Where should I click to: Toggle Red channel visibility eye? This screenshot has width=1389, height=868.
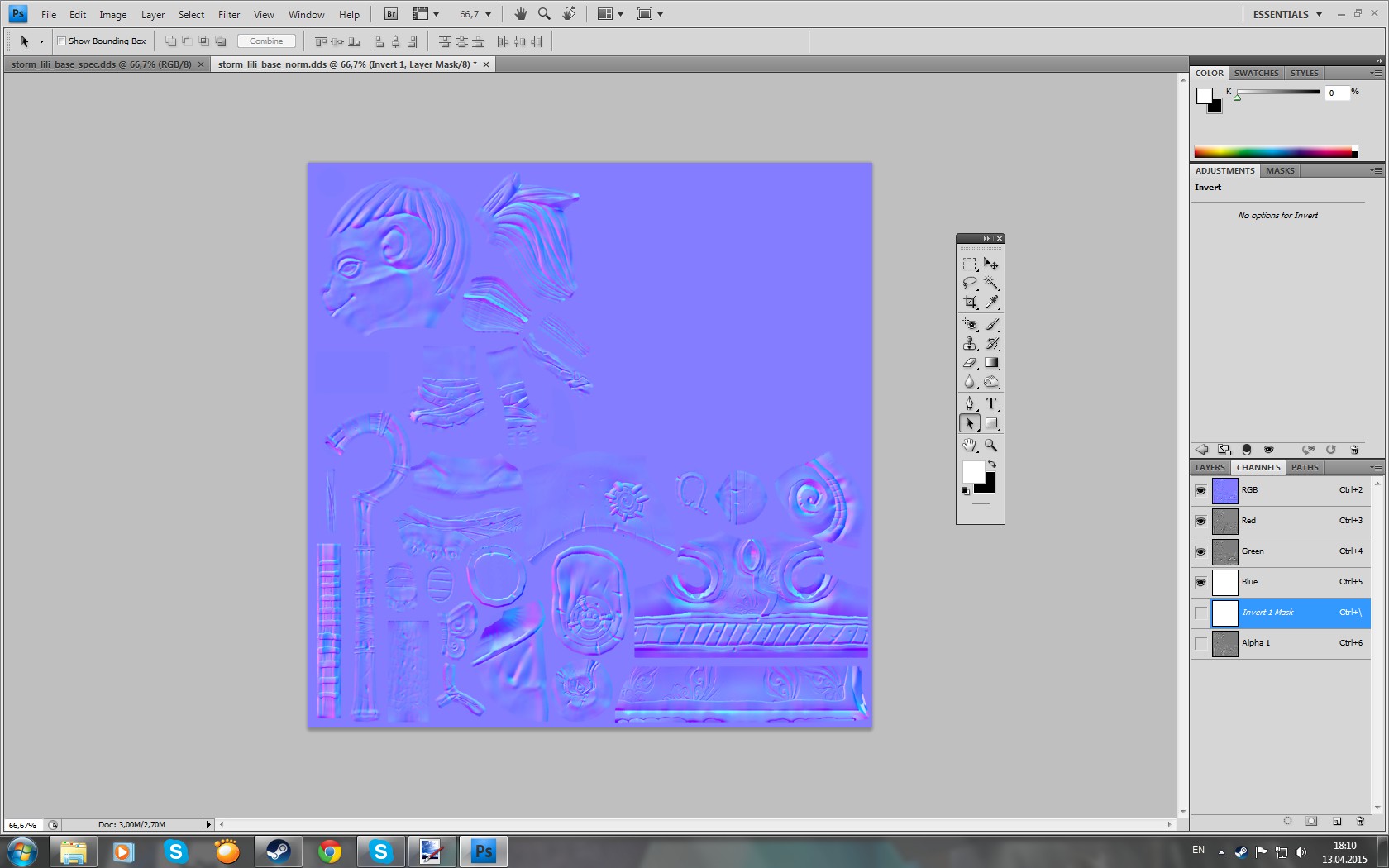pos(1200,521)
